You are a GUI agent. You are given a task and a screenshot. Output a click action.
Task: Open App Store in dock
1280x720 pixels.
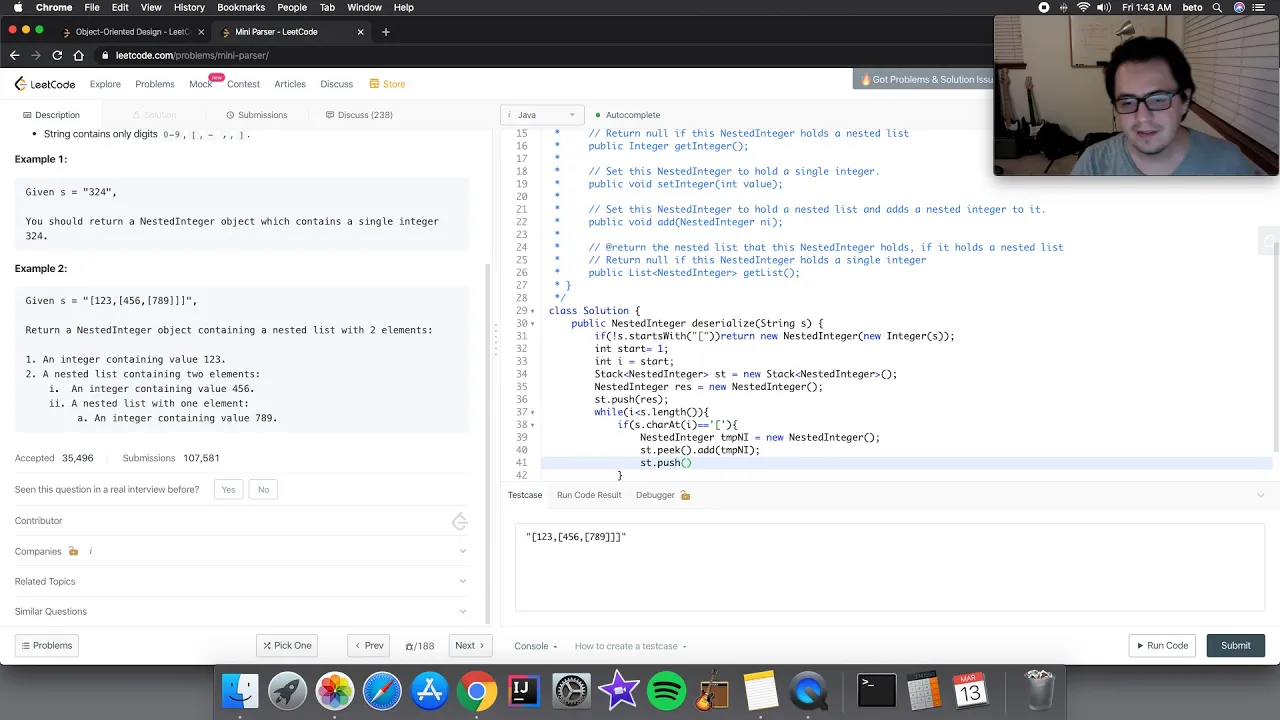click(430, 691)
